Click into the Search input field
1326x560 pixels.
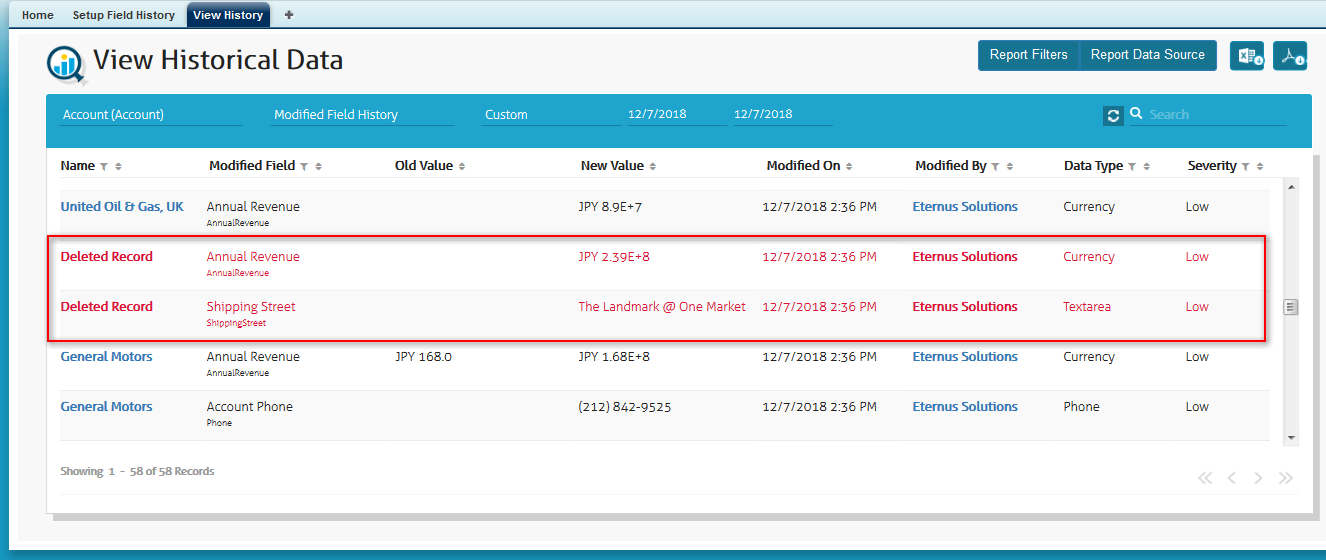coord(1215,115)
